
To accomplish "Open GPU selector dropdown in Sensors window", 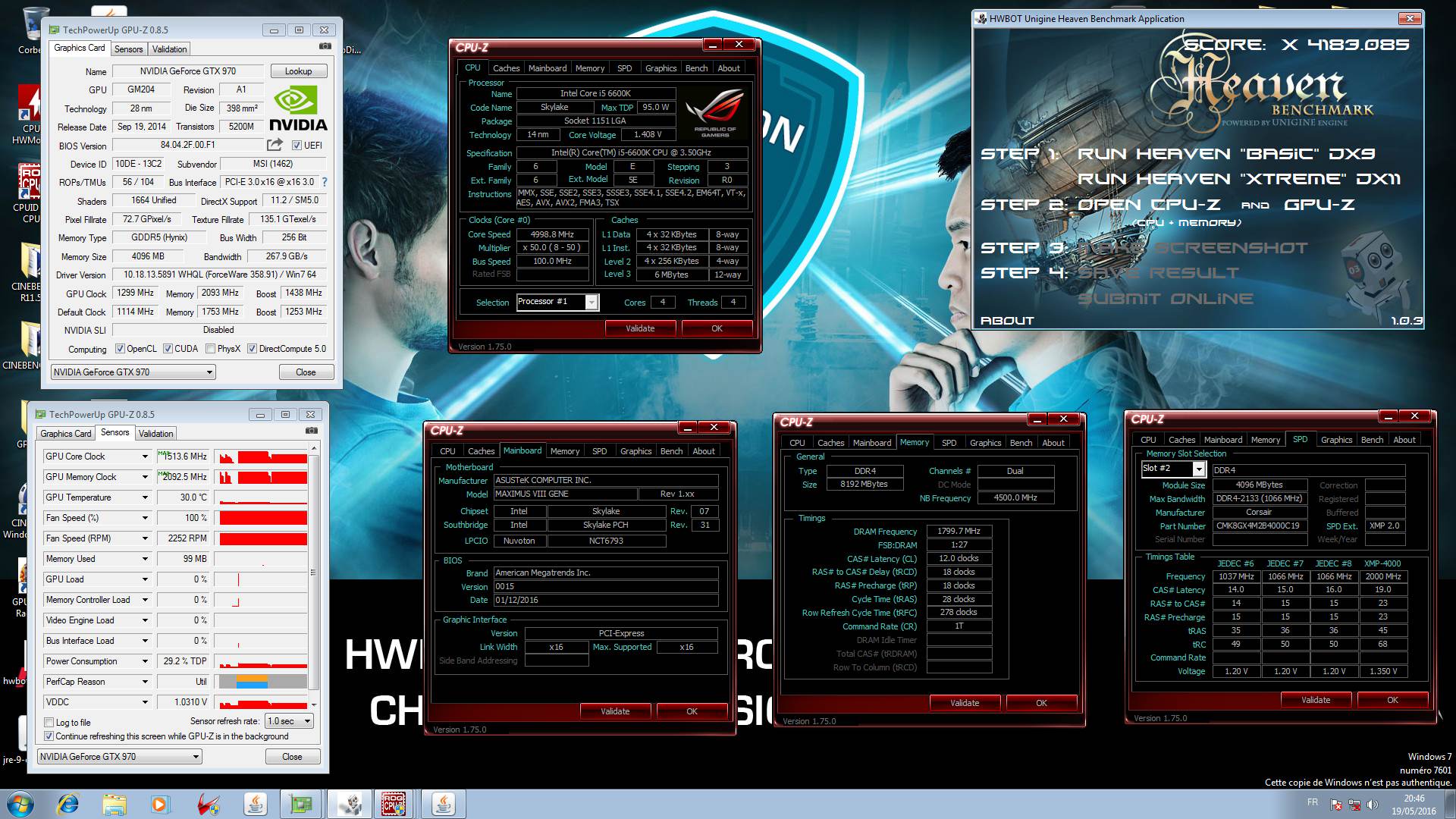I will [x=120, y=757].
